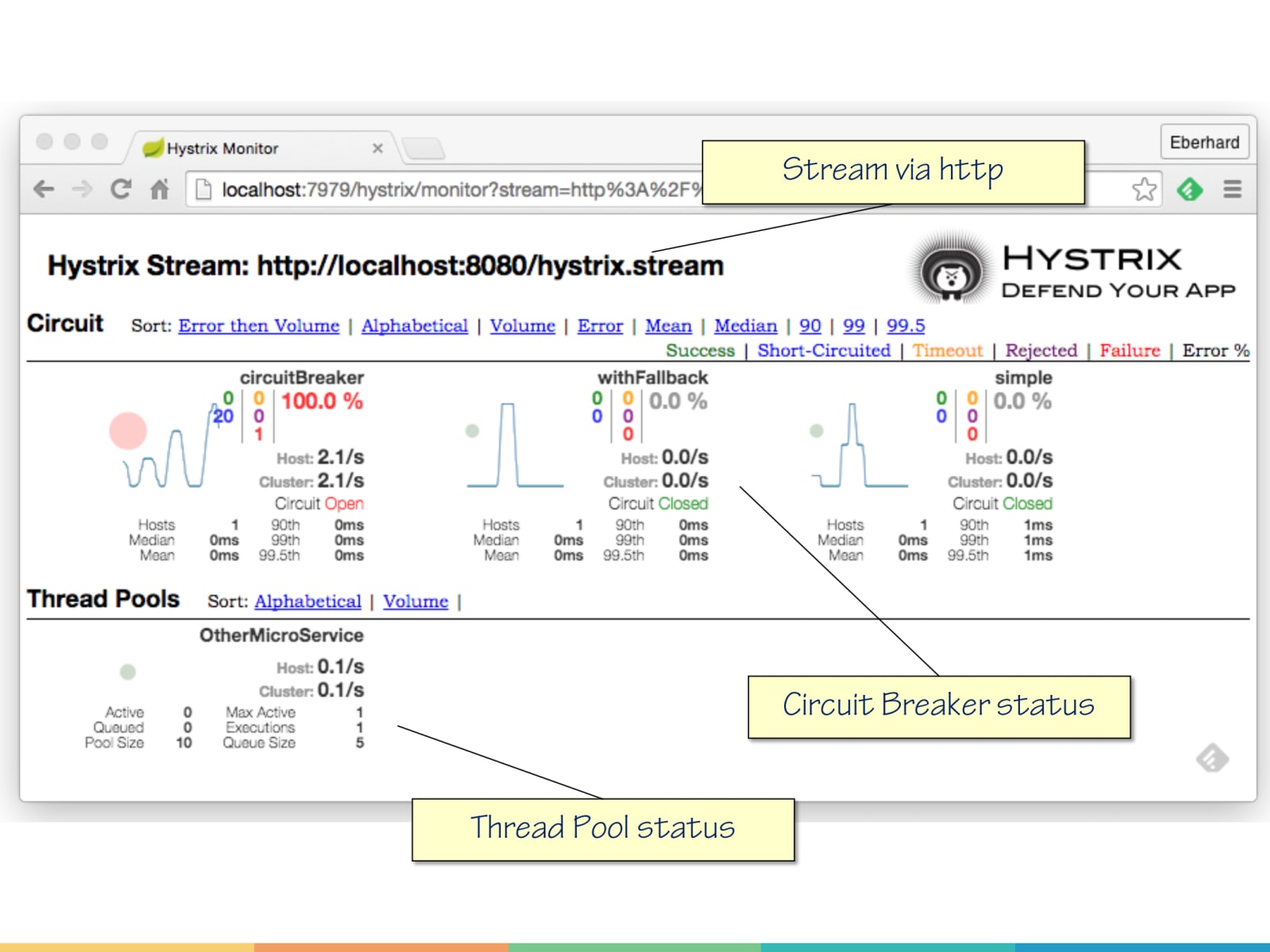
Task: Sort circuits by 99.5 percentile
Action: point(906,325)
